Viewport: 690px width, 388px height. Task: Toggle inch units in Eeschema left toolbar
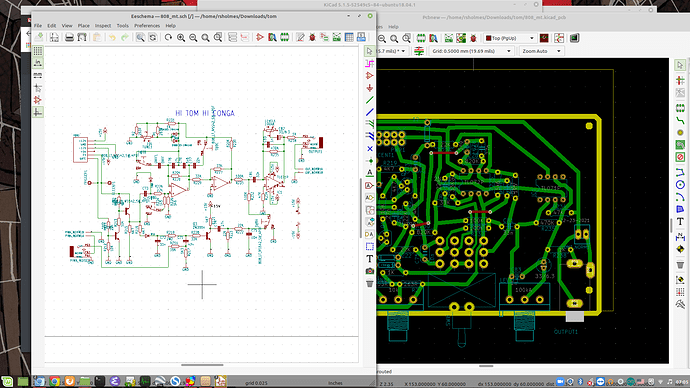pyautogui.click(x=38, y=63)
